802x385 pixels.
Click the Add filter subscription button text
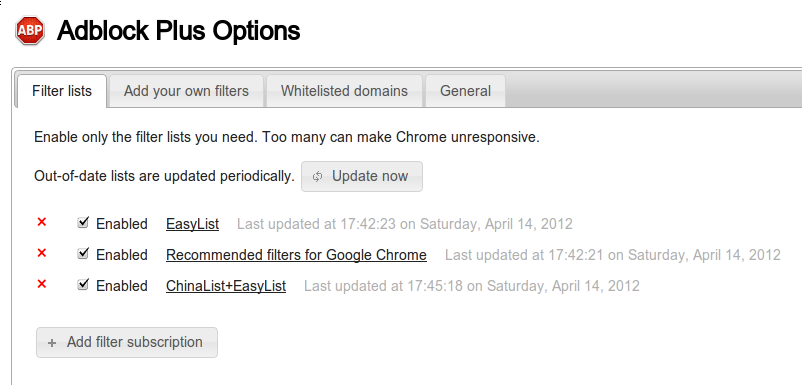coord(135,342)
